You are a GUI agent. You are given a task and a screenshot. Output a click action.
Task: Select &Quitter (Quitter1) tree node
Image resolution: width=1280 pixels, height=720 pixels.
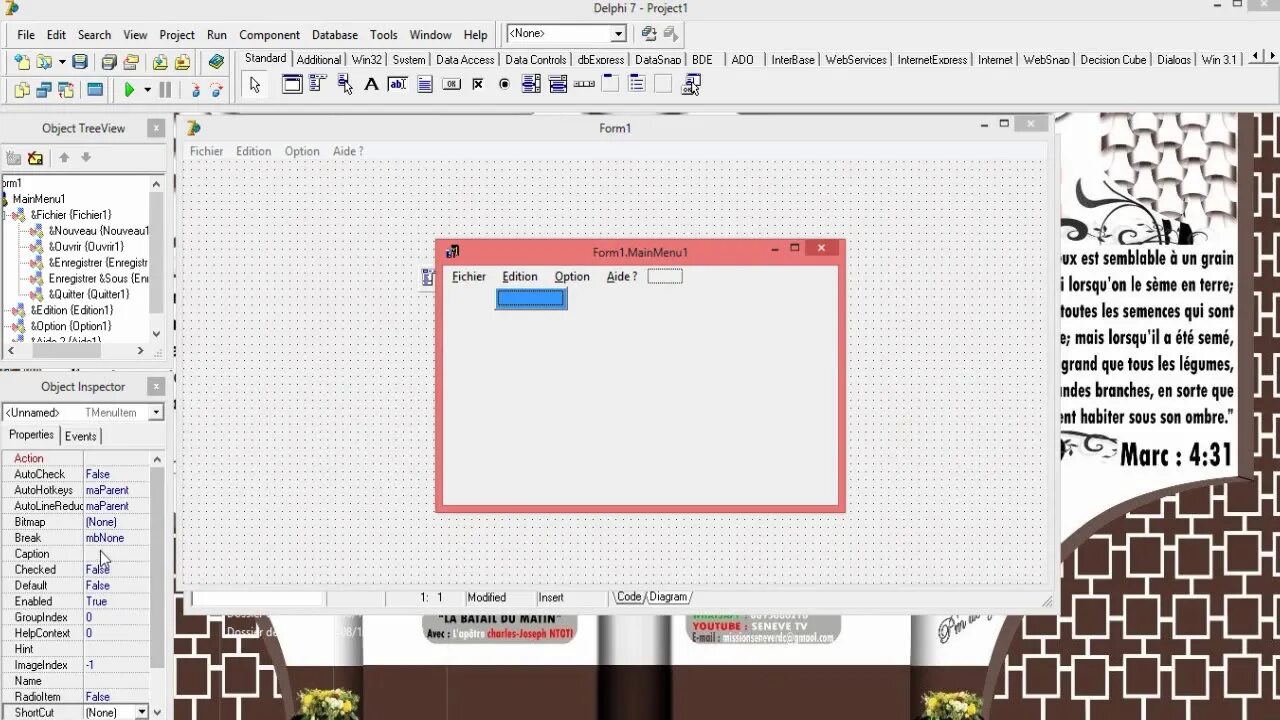click(x=89, y=295)
